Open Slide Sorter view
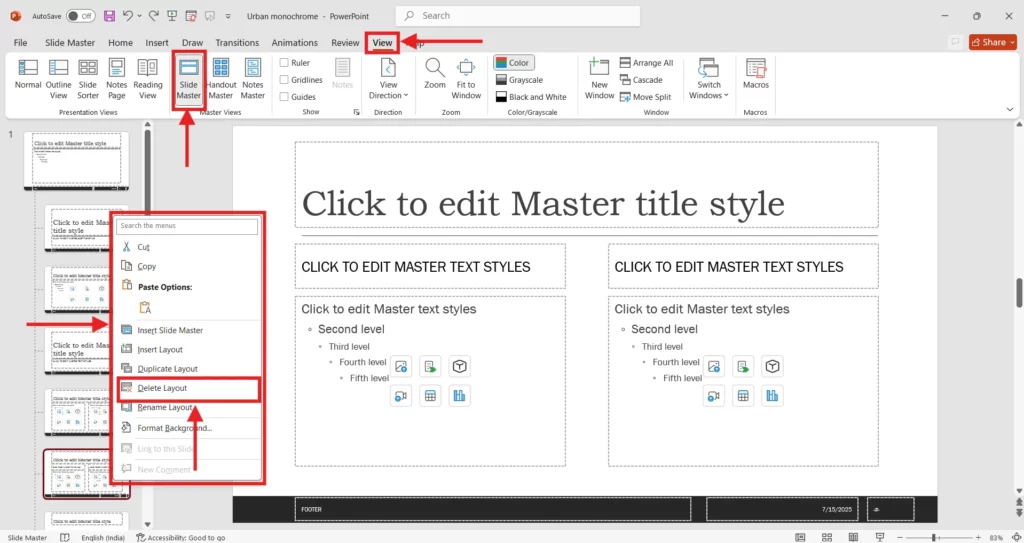The width and height of the screenshot is (1024, 543). click(x=88, y=78)
